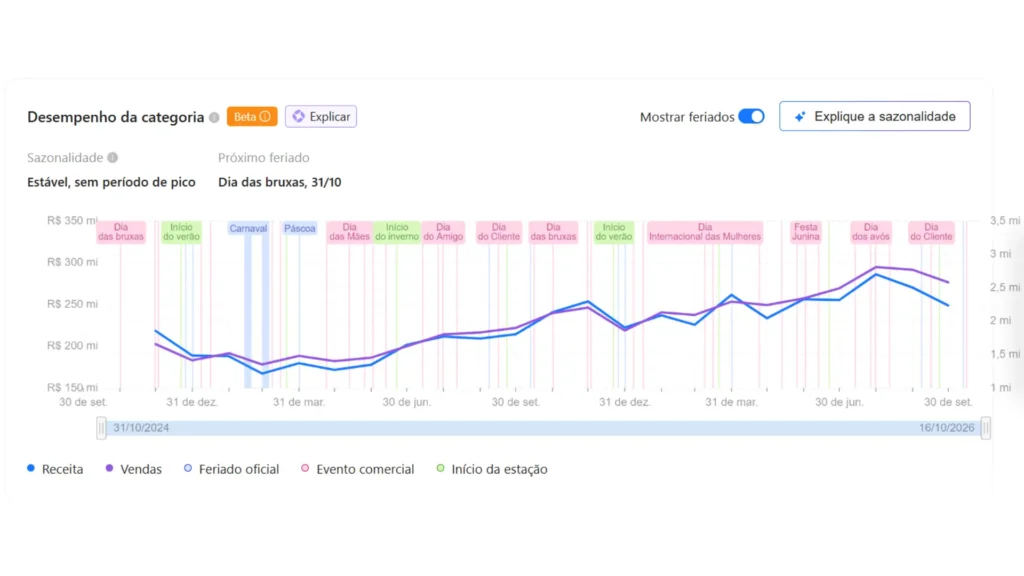Viewport: 1024px width, 576px height.
Task: Click the info icon next to Desempenho da categoria
Action: coord(214,118)
